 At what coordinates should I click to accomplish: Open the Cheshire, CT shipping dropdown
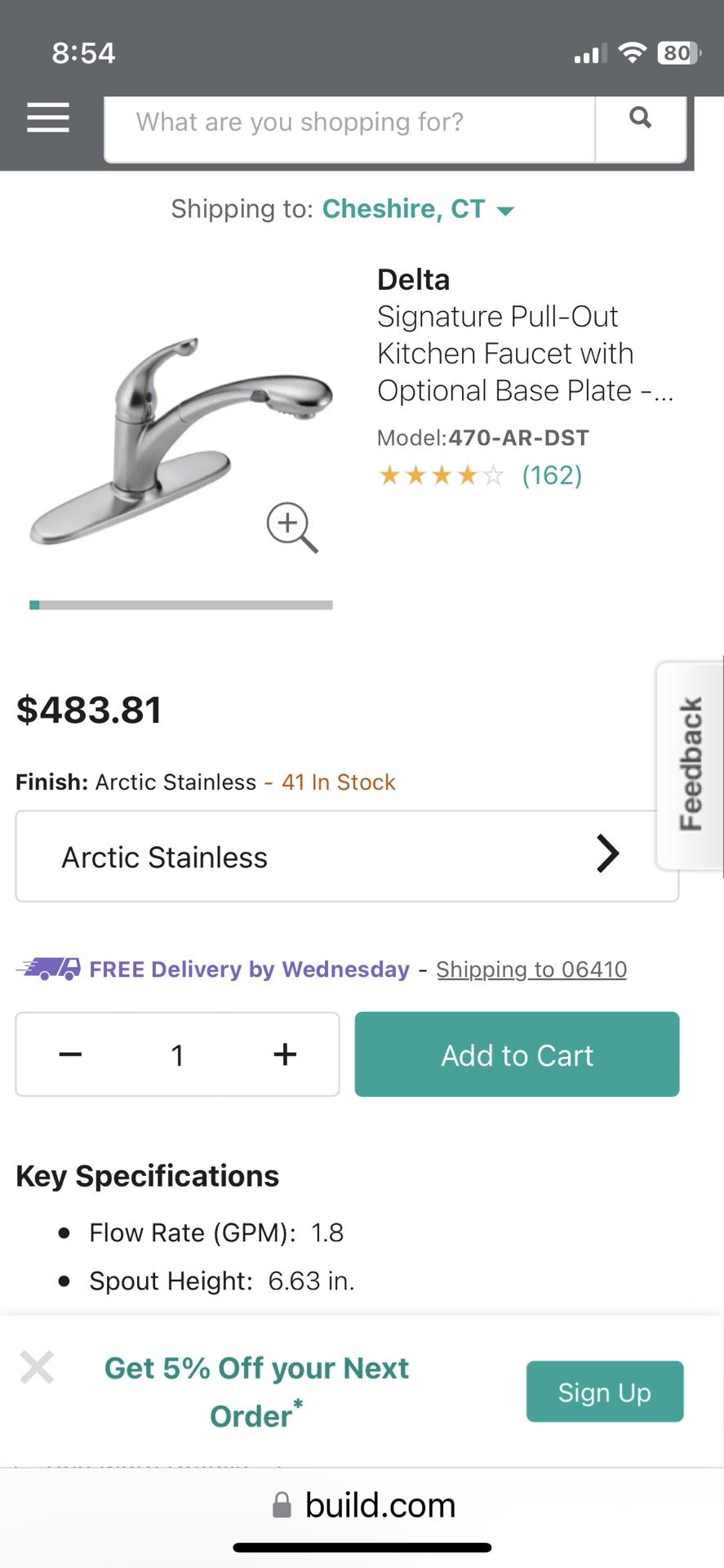418,209
